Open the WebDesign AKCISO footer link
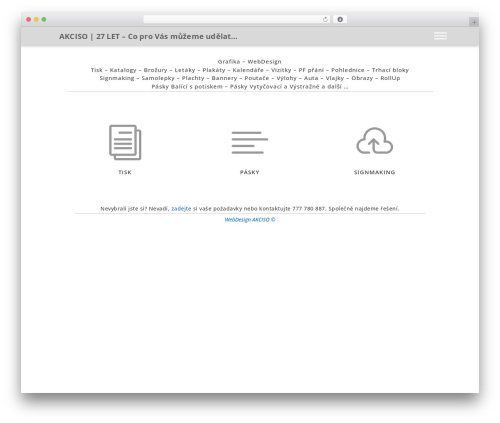The width and height of the screenshot is (500, 423). click(250, 220)
